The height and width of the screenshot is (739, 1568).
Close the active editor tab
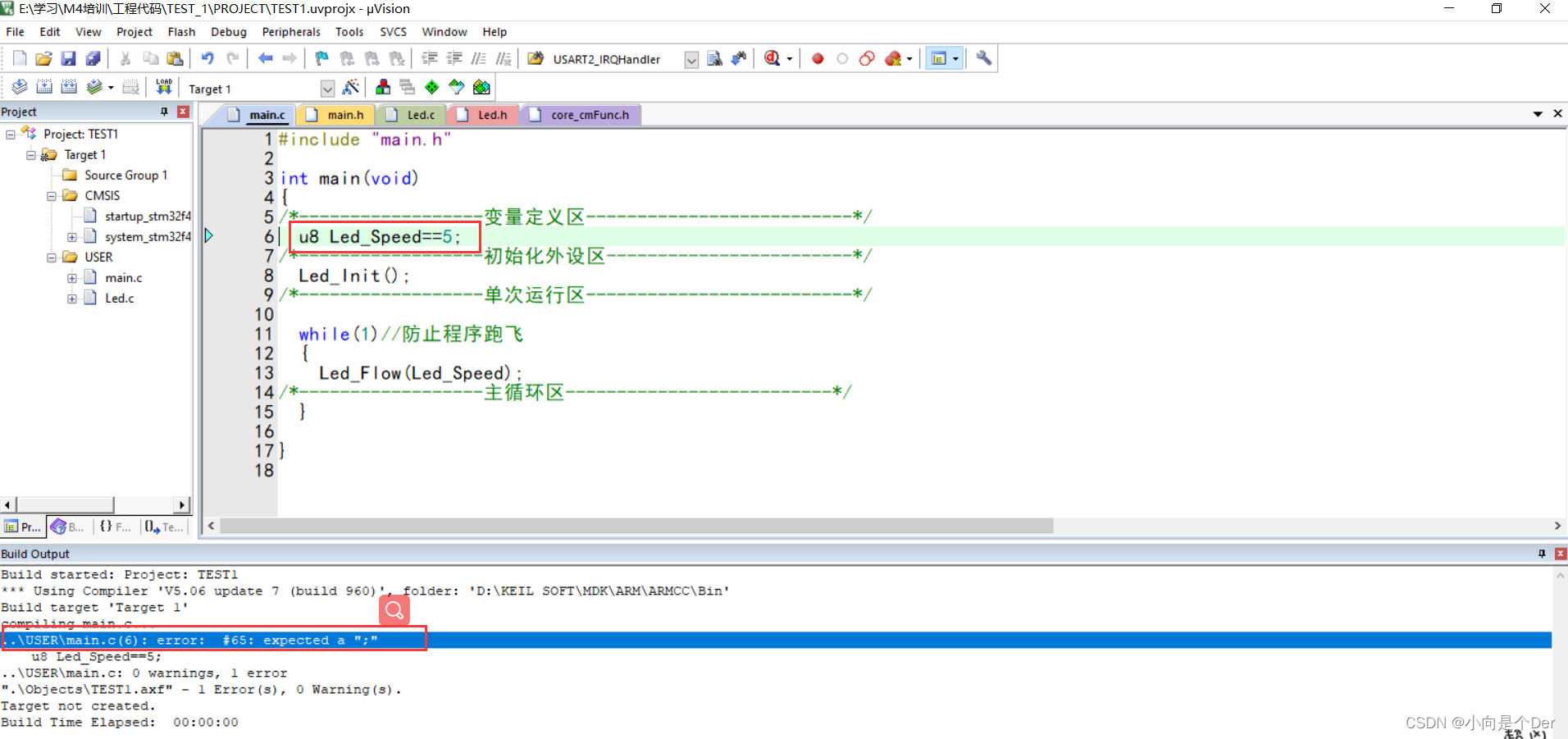pos(1557,113)
